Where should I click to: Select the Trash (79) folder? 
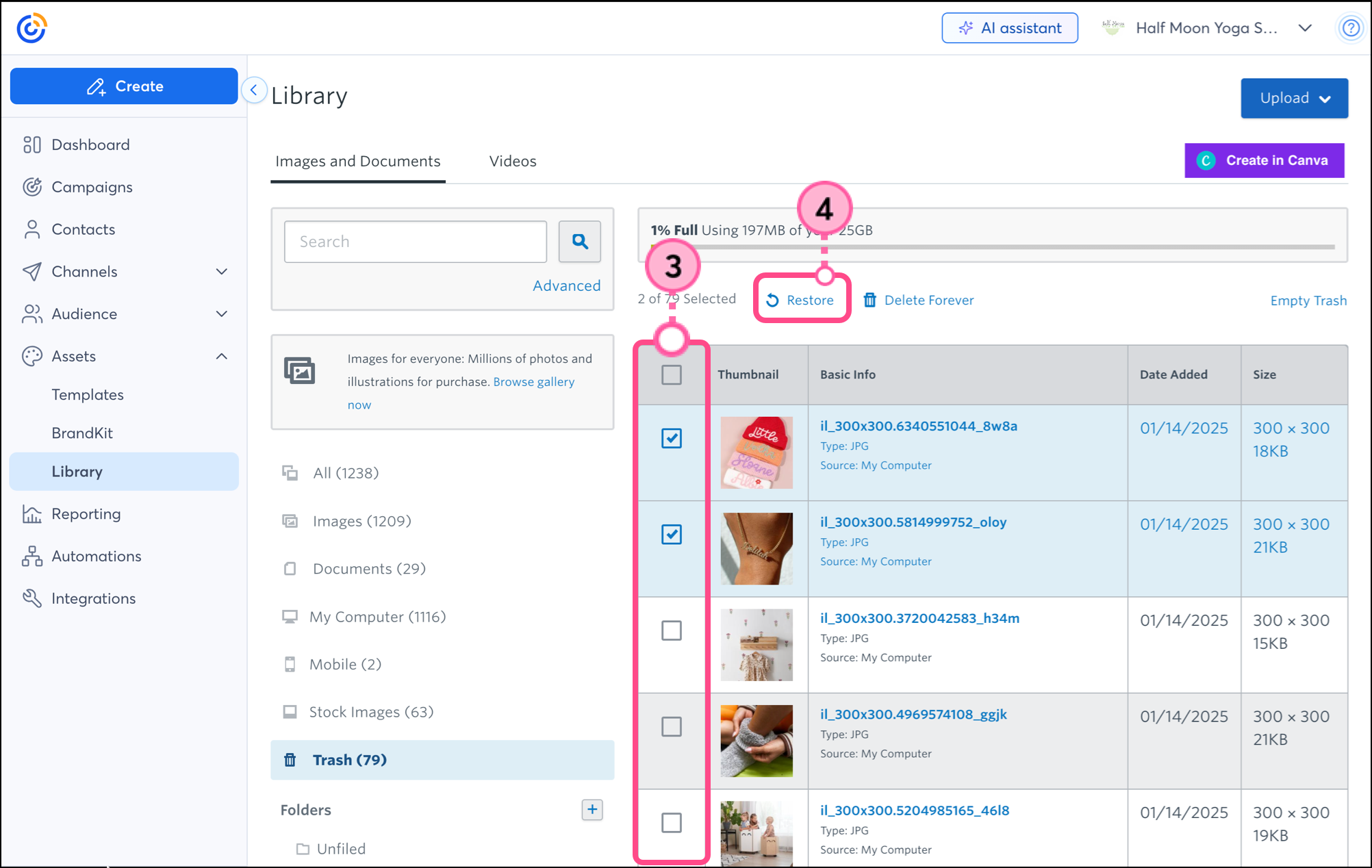(x=349, y=760)
